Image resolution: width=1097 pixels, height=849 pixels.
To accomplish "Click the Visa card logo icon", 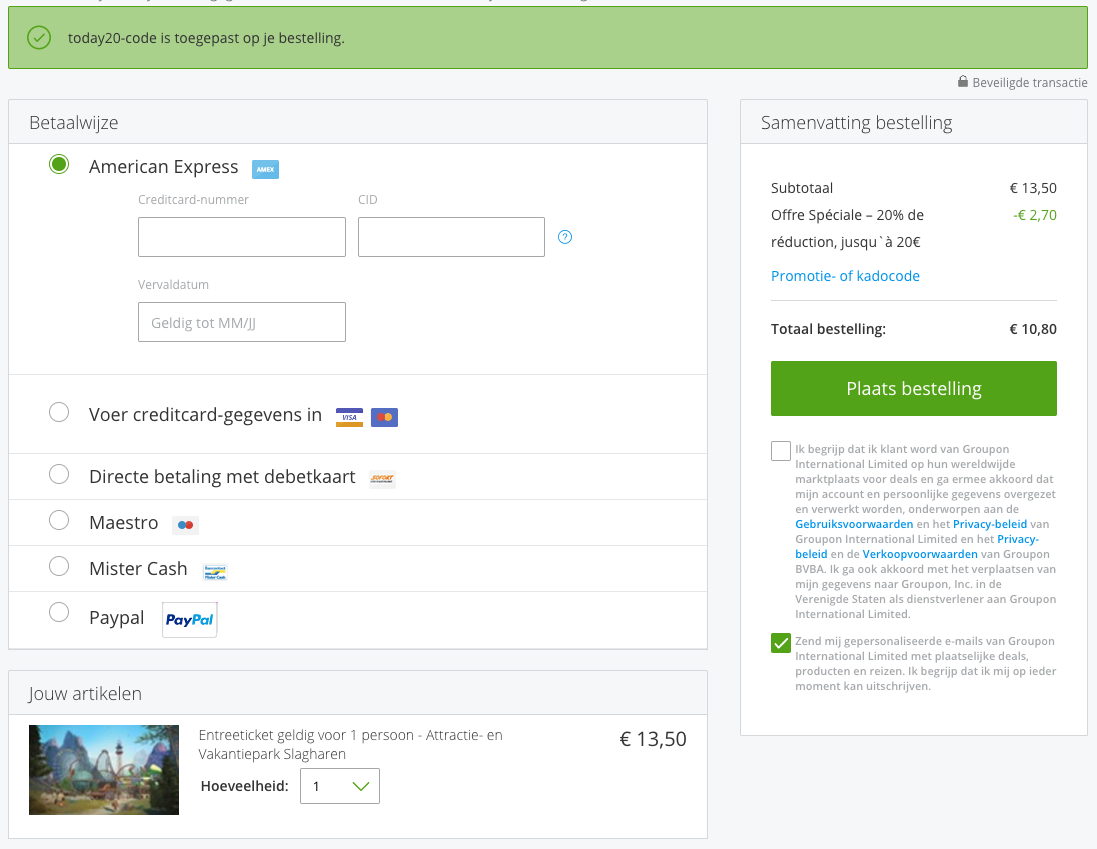I will click(349, 417).
